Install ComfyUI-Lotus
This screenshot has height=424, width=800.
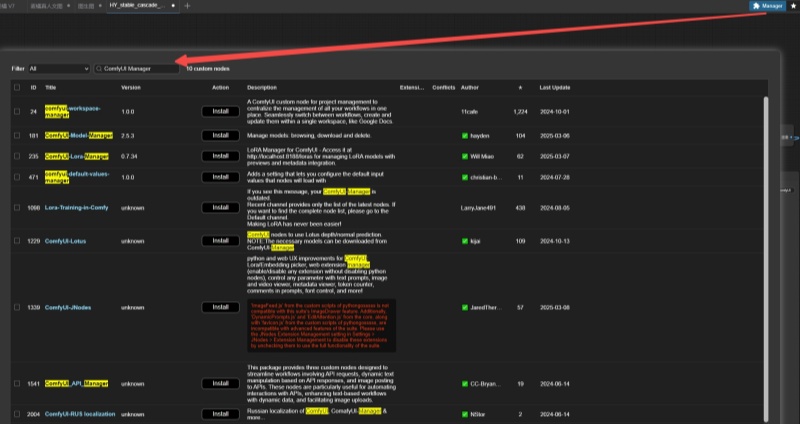220,240
